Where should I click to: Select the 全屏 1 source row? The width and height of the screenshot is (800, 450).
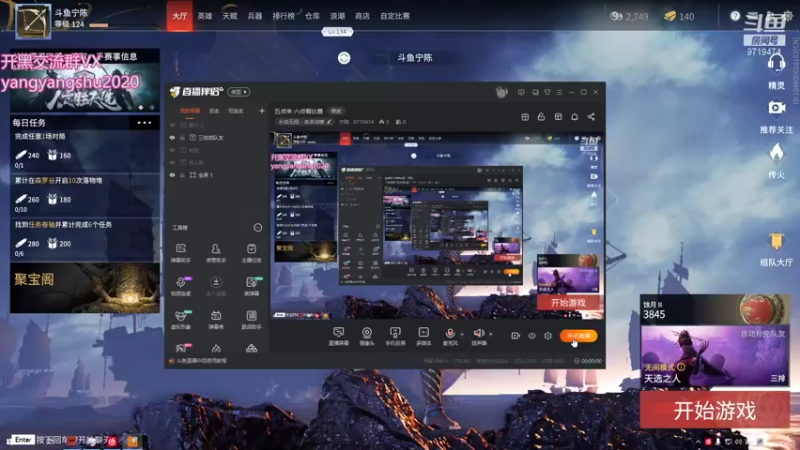217,175
